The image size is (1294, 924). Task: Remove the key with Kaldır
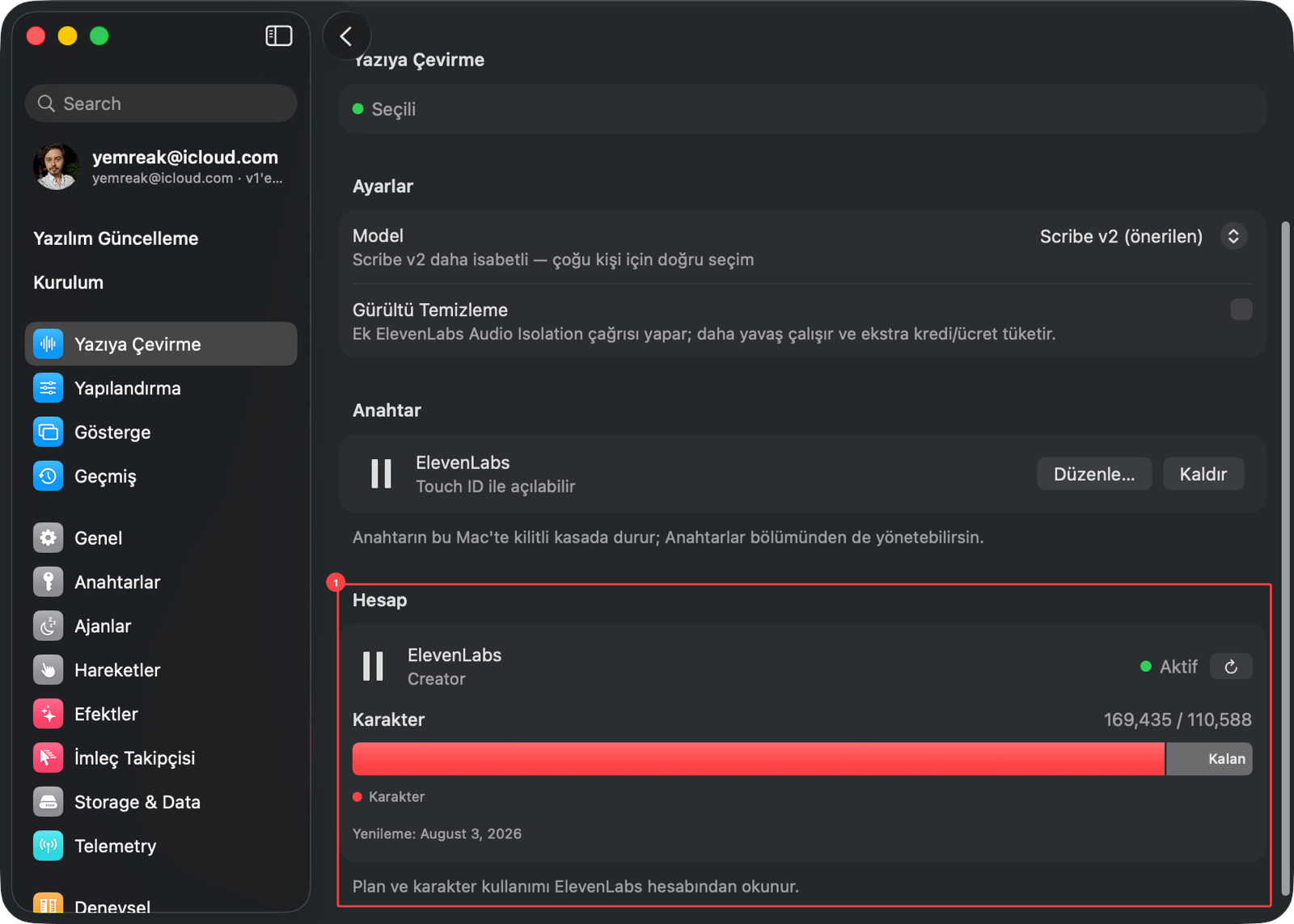coord(1203,474)
